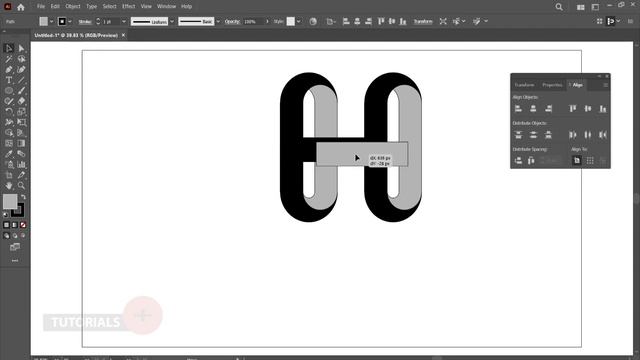Select the Scale tool
Image resolution: width=640 pixels, height=360 pixels.
tap(22, 112)
